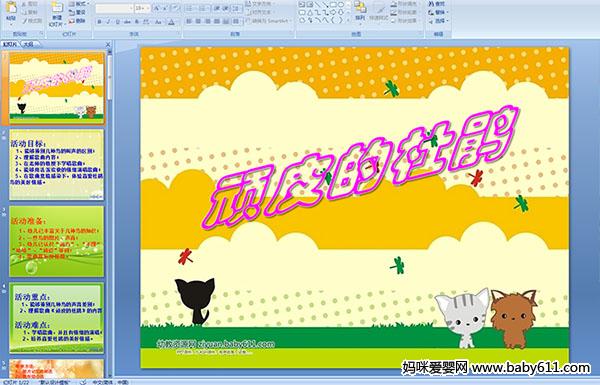Viewport: 600px width, 385px height.
Task: Click the Layout button in slides group
Action: (x=78, y=4)
